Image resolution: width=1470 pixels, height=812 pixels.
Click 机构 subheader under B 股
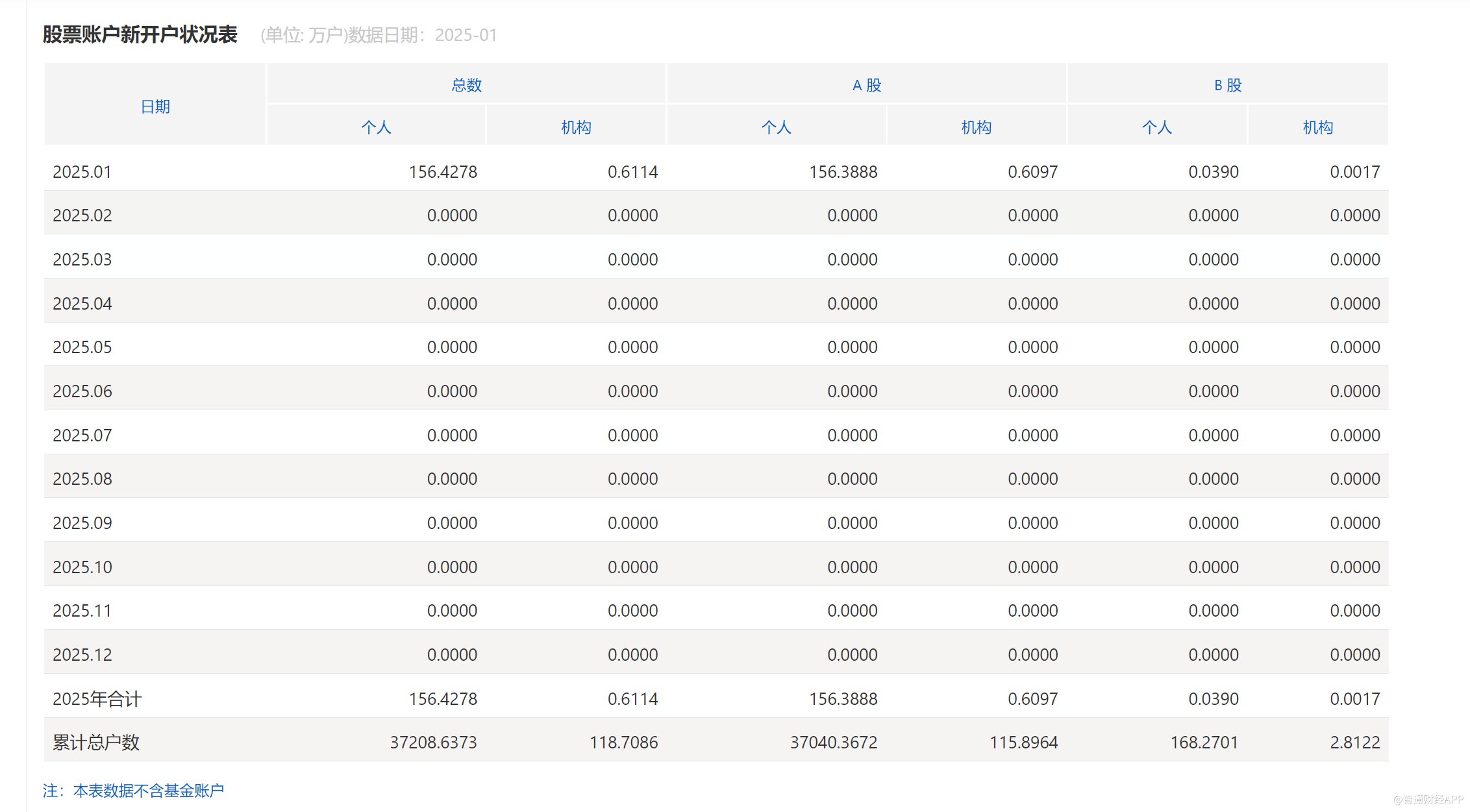tap(1317, 127)
